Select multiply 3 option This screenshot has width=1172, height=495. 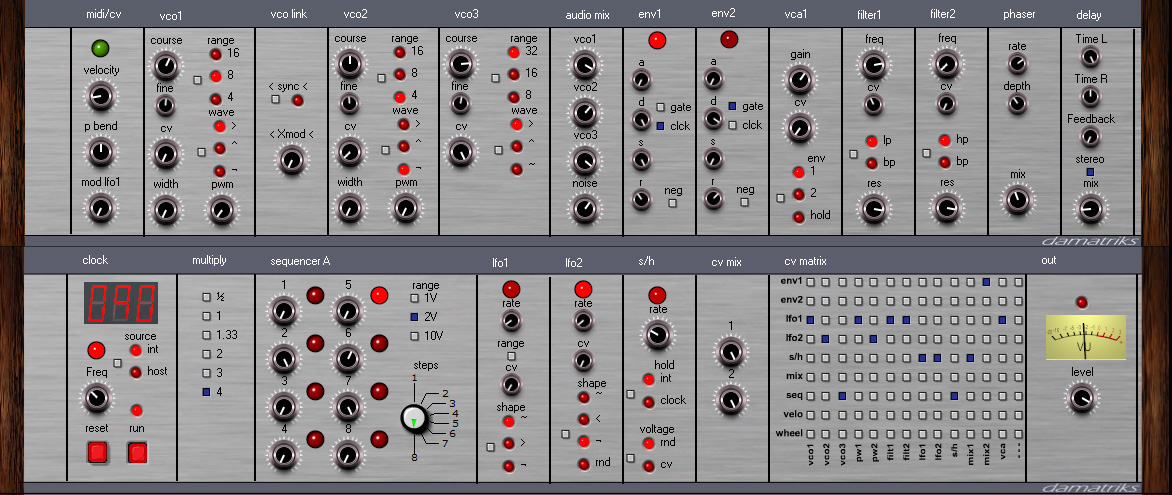pyautogui.click(x=206, y=372)
